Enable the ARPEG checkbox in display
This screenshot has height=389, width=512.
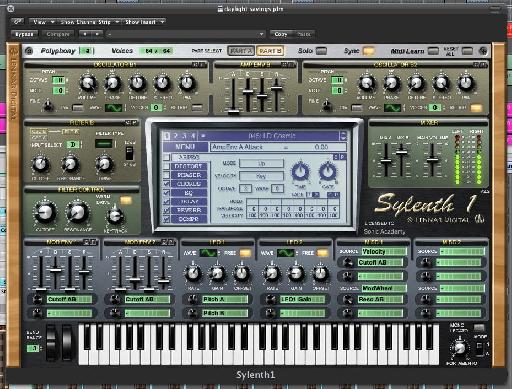tap(167, 157)
